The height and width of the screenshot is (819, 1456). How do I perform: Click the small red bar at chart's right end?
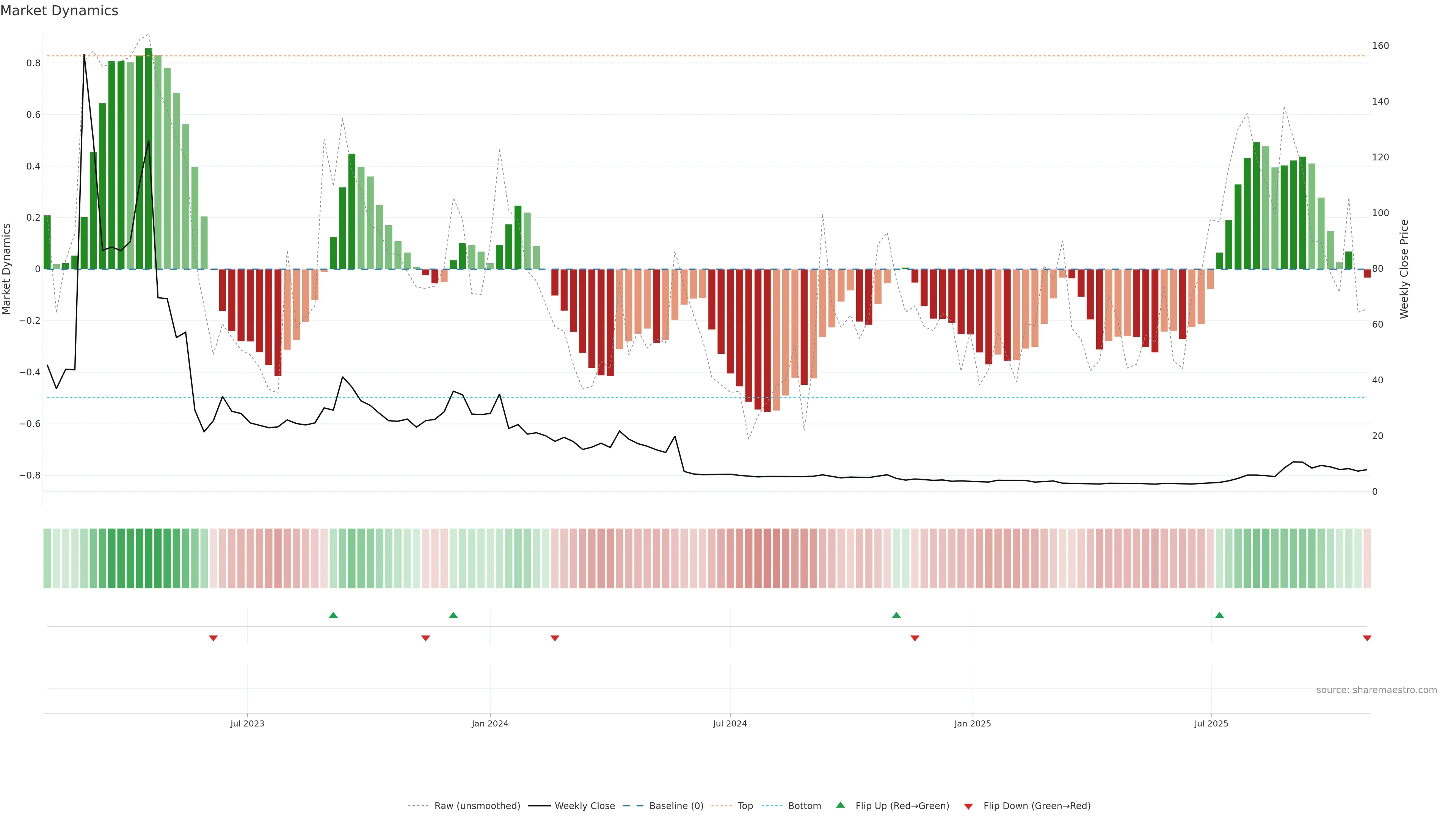pyautogui.click(x=1367, y=273)
